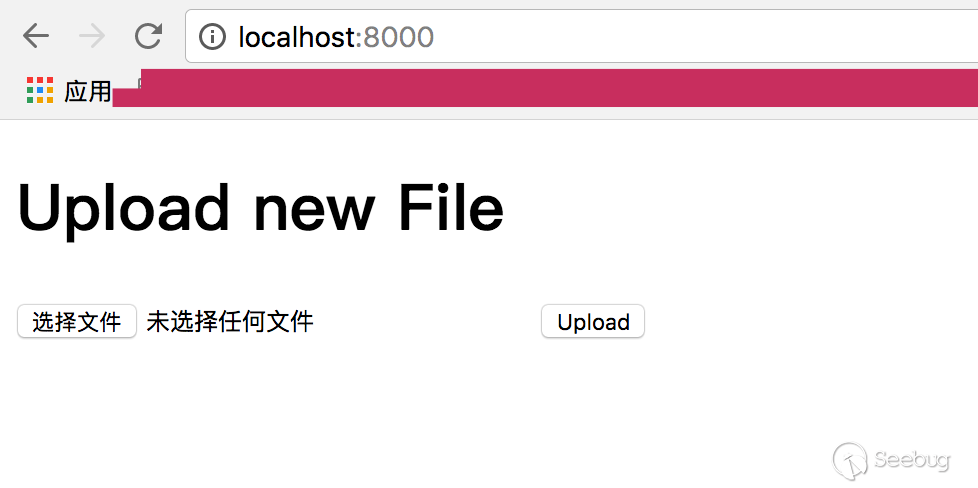Go back using the browser back arrow

[x=36, y=36]
